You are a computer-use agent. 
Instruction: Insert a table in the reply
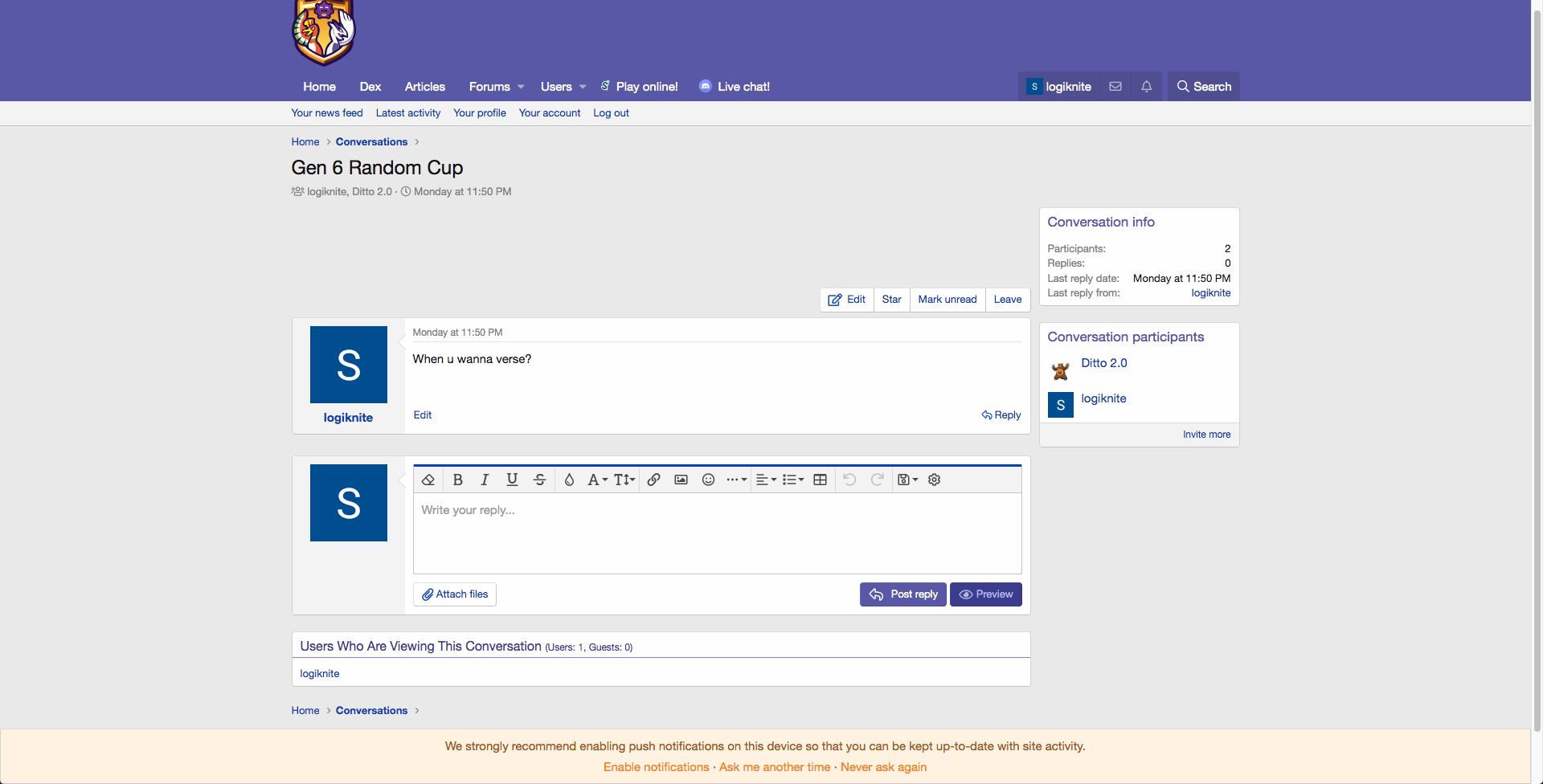820,480
